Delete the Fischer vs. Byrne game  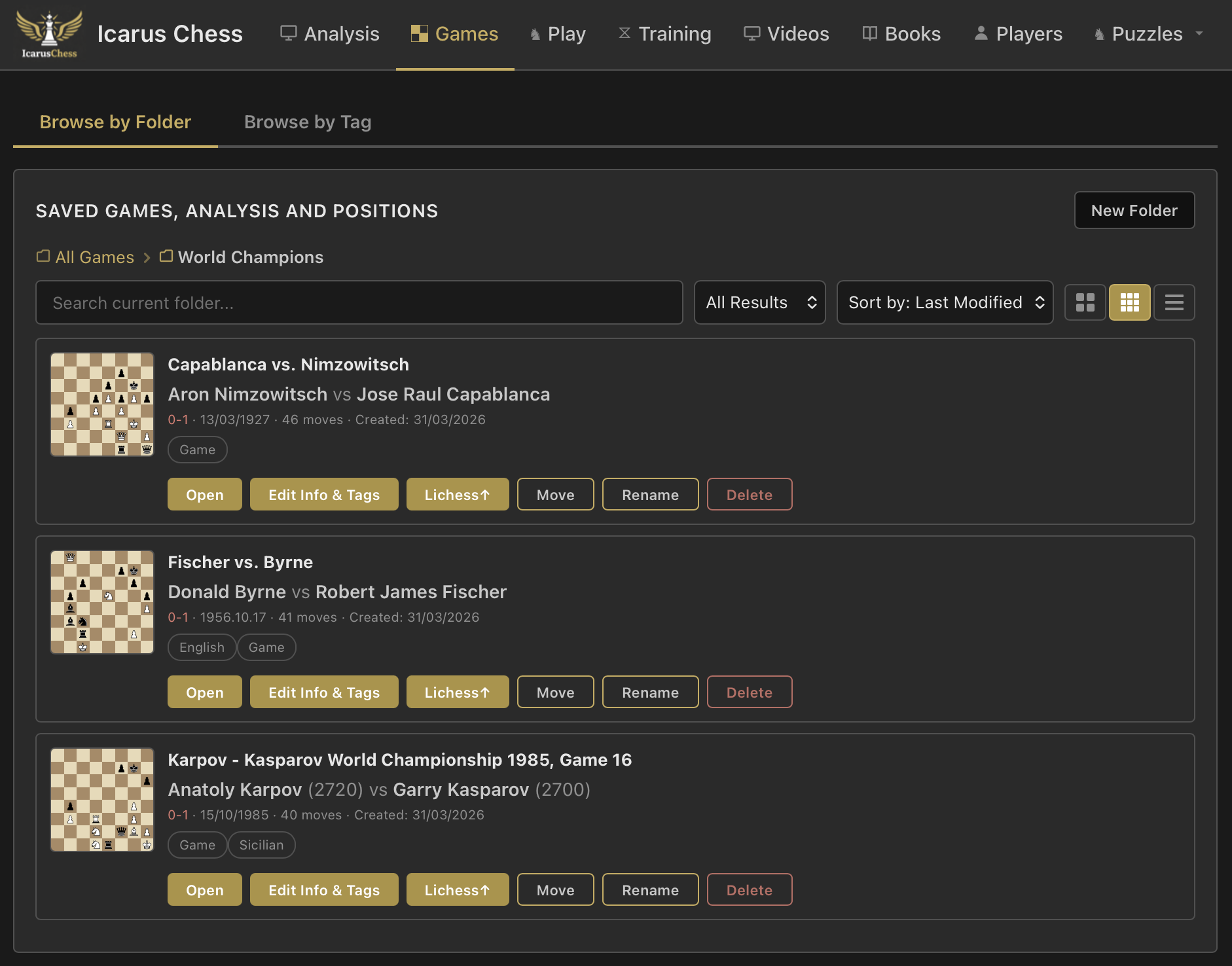[x=749, y=692]
